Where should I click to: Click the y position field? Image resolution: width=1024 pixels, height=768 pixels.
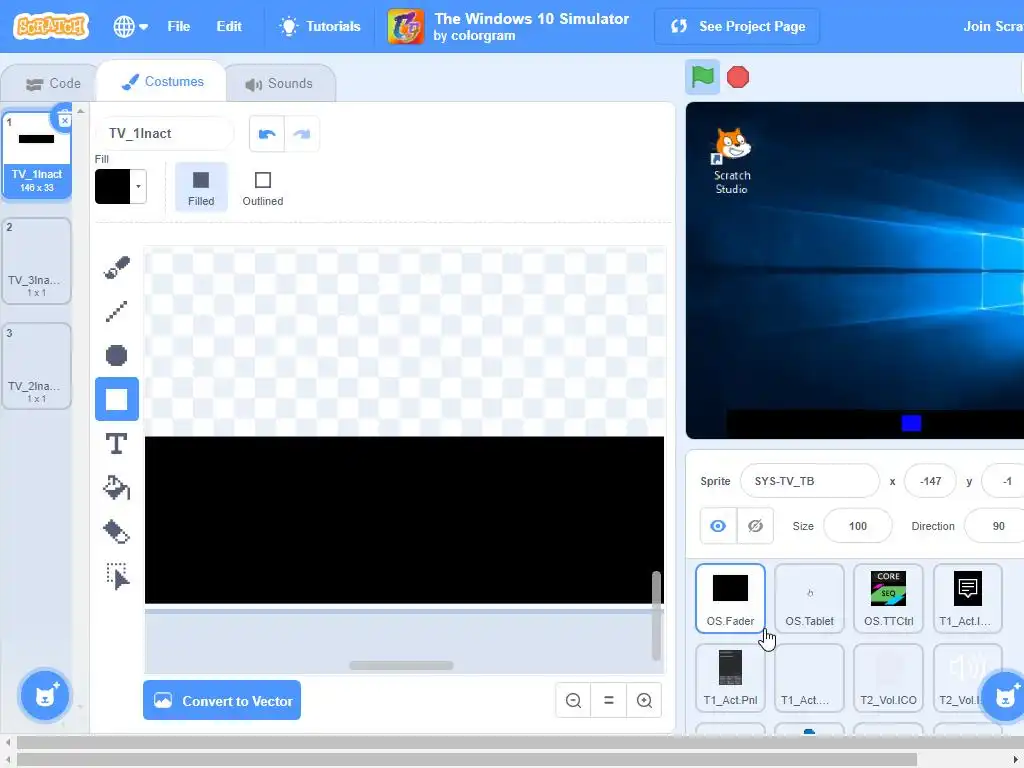pos(1003,481)
